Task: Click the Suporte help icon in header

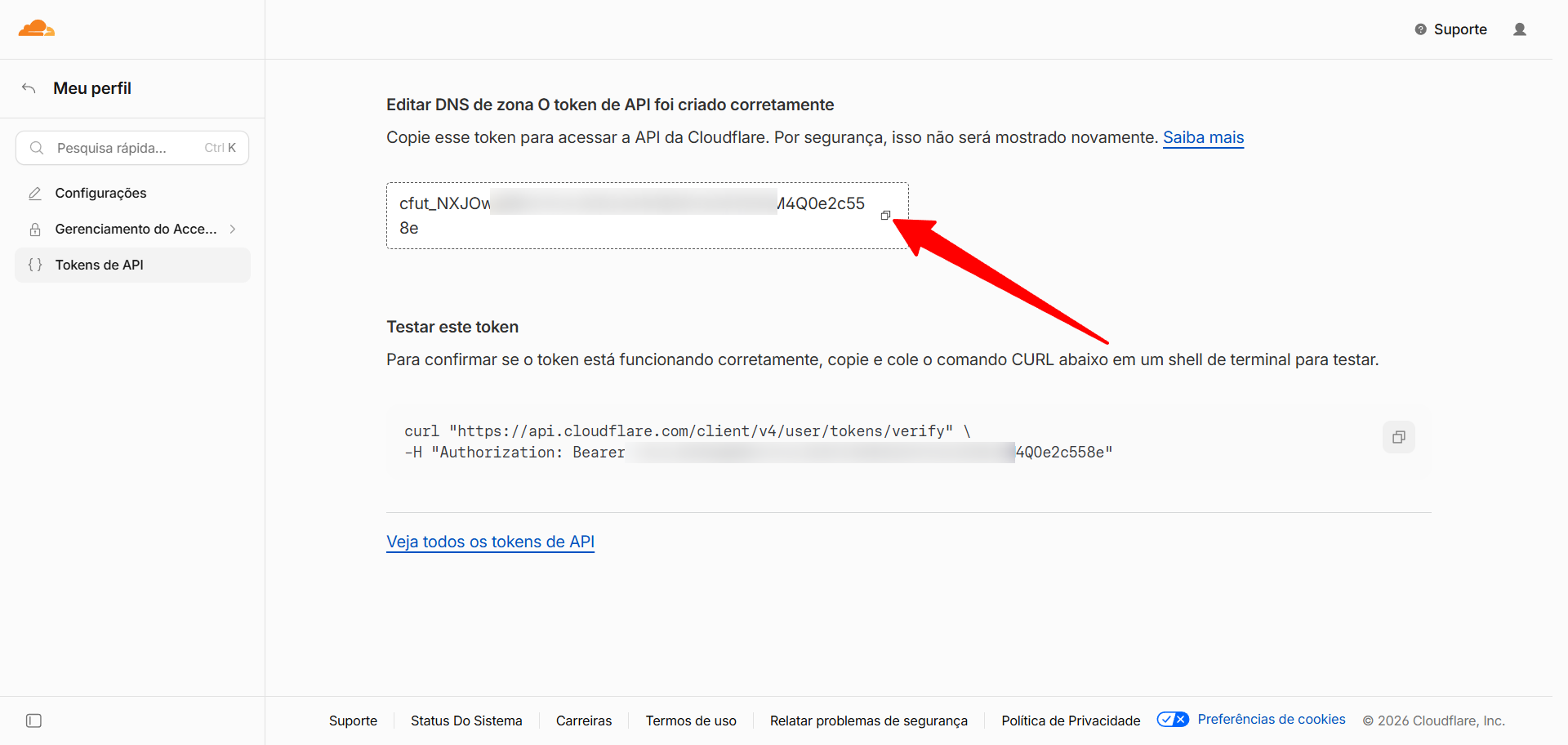Action: point(1420,29)
